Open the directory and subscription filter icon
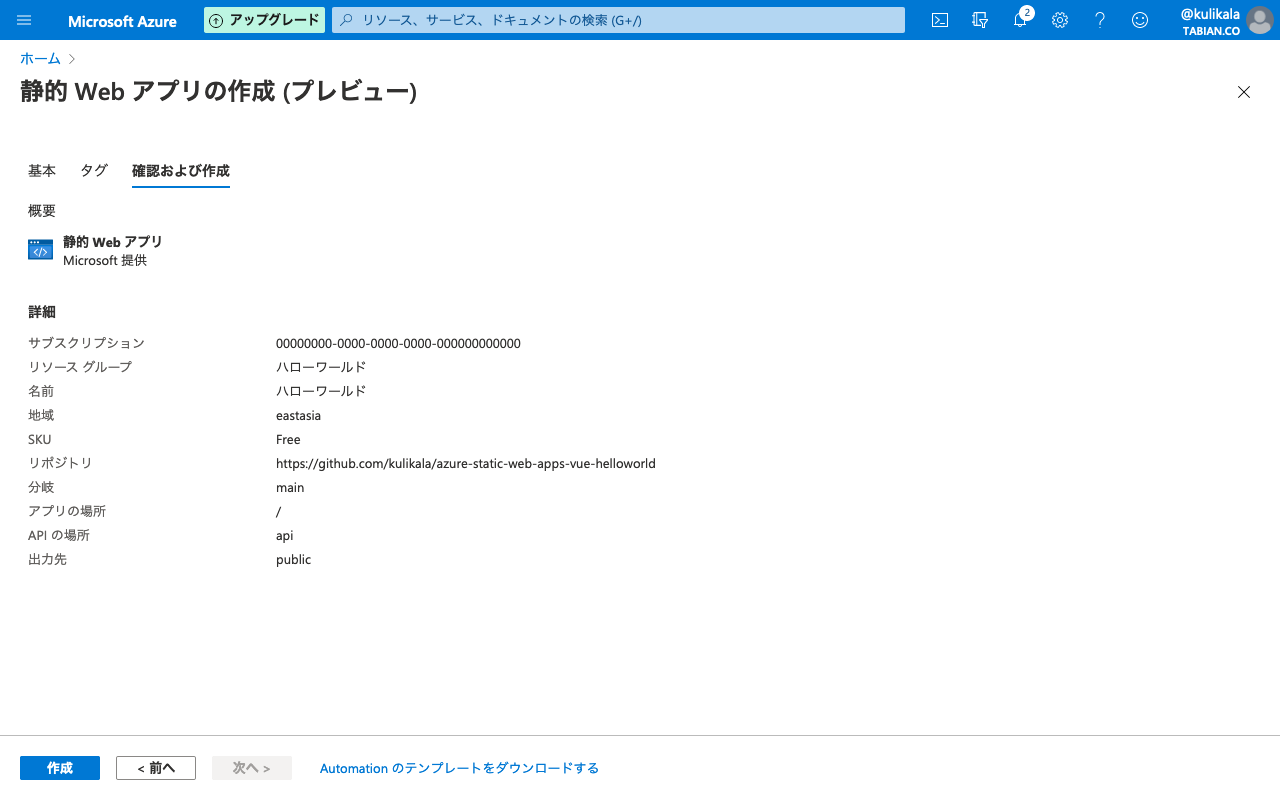Viewport: 1280px width, 800px height. click(x=980, y=20)
